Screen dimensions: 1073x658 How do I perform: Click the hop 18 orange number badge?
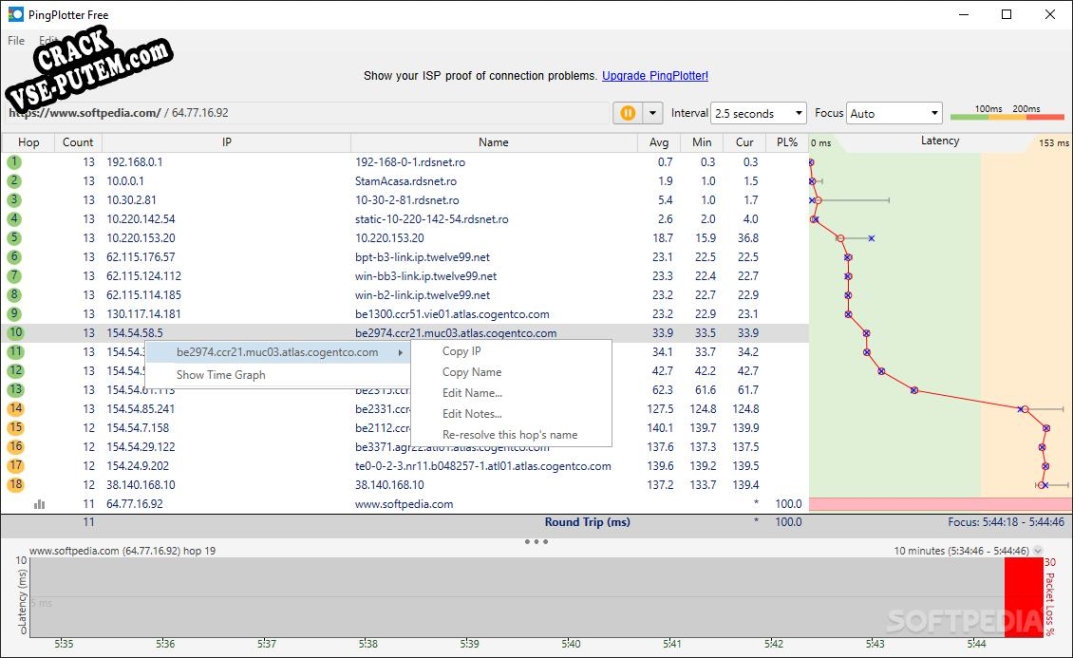pos(15,485)
